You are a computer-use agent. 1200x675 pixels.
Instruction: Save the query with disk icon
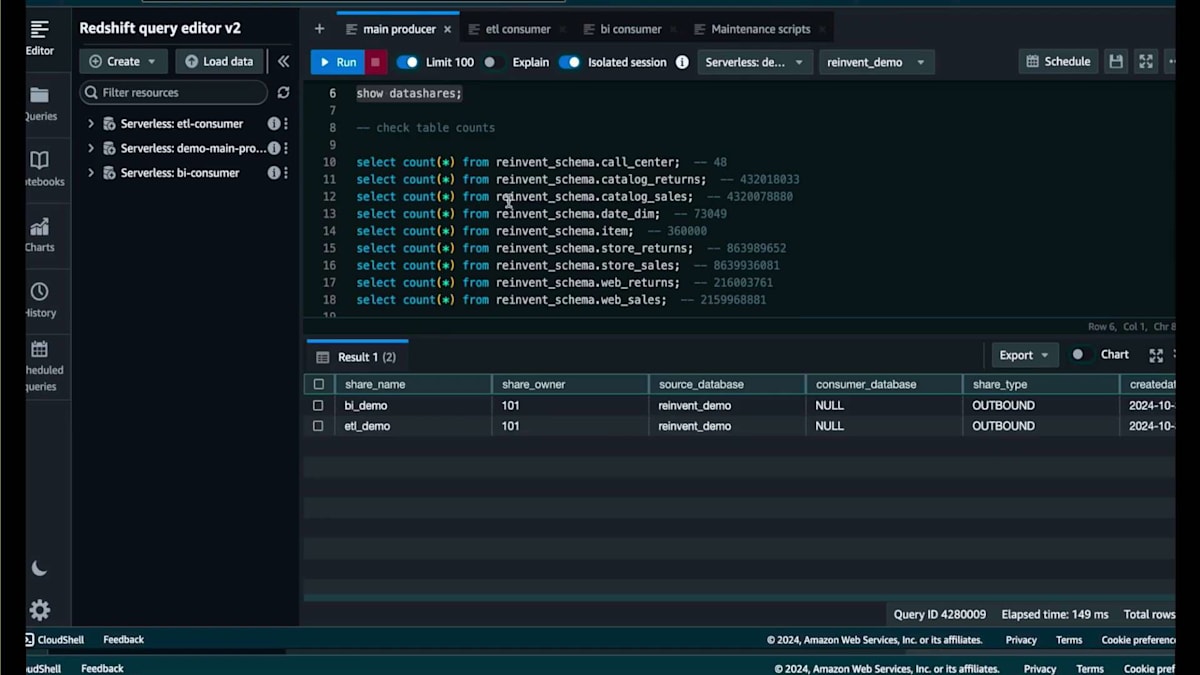click(1116, 62)
